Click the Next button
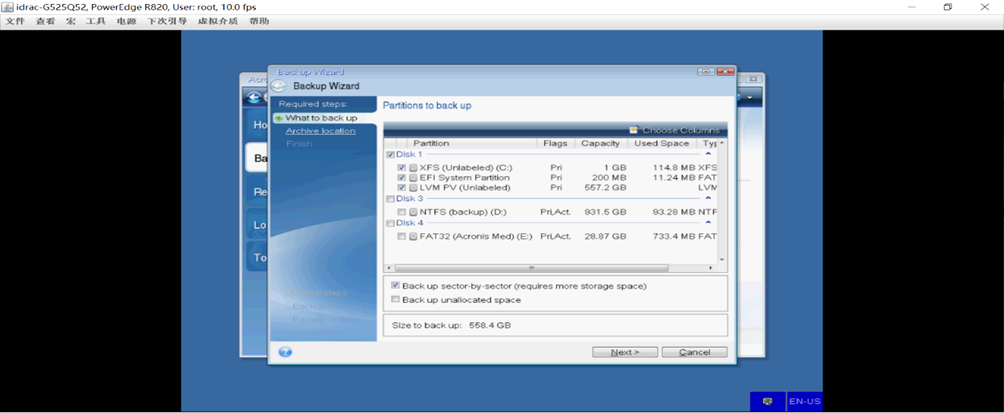Viewport: 1004px width, 413px height. [624, 352]
